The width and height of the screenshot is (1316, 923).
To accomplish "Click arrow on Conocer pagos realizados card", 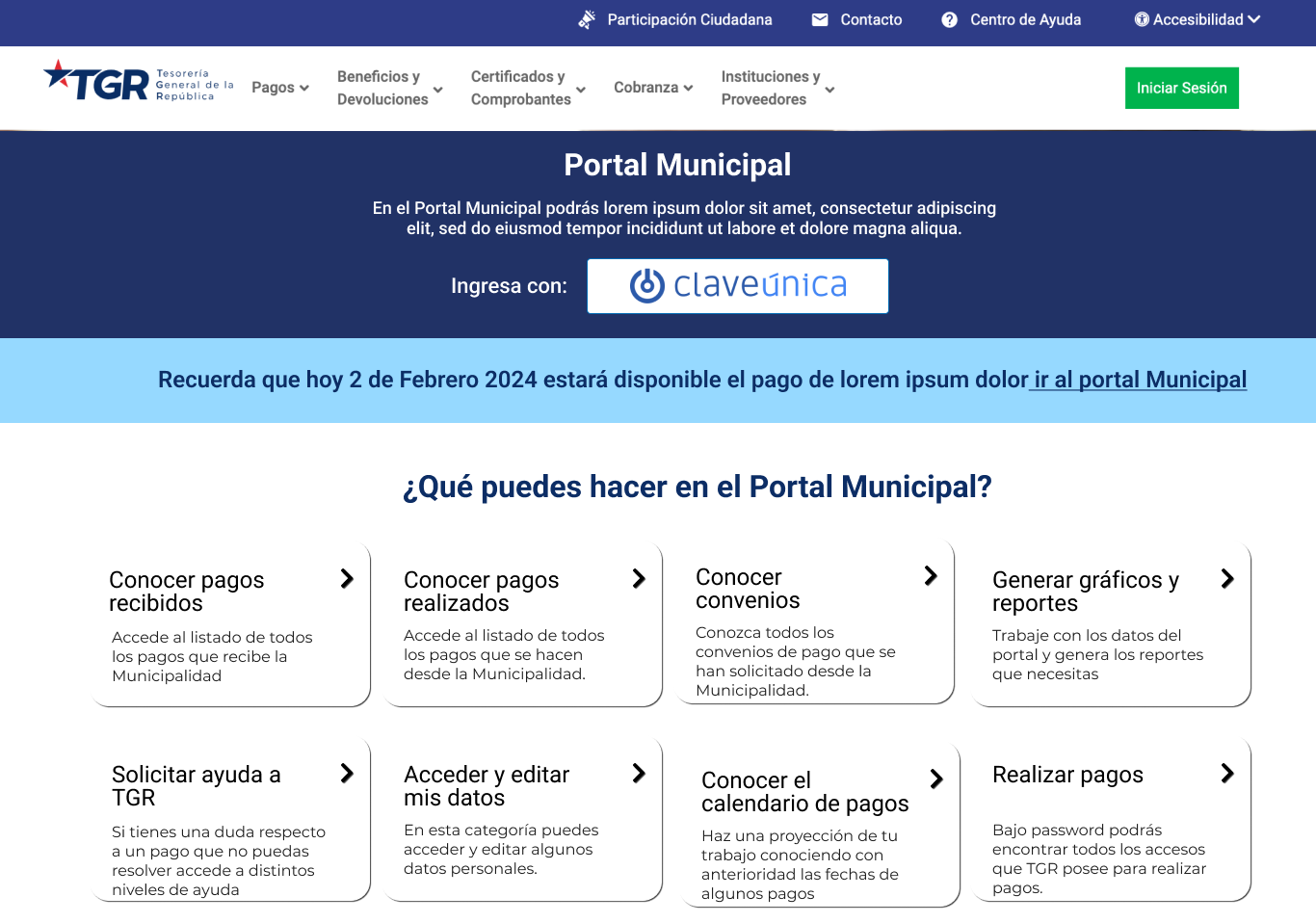I will (638, 578).
